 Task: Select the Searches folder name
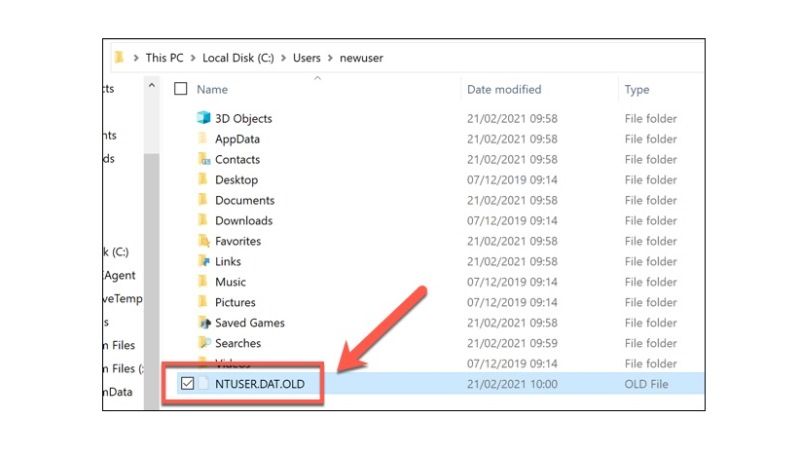(238, 343)
